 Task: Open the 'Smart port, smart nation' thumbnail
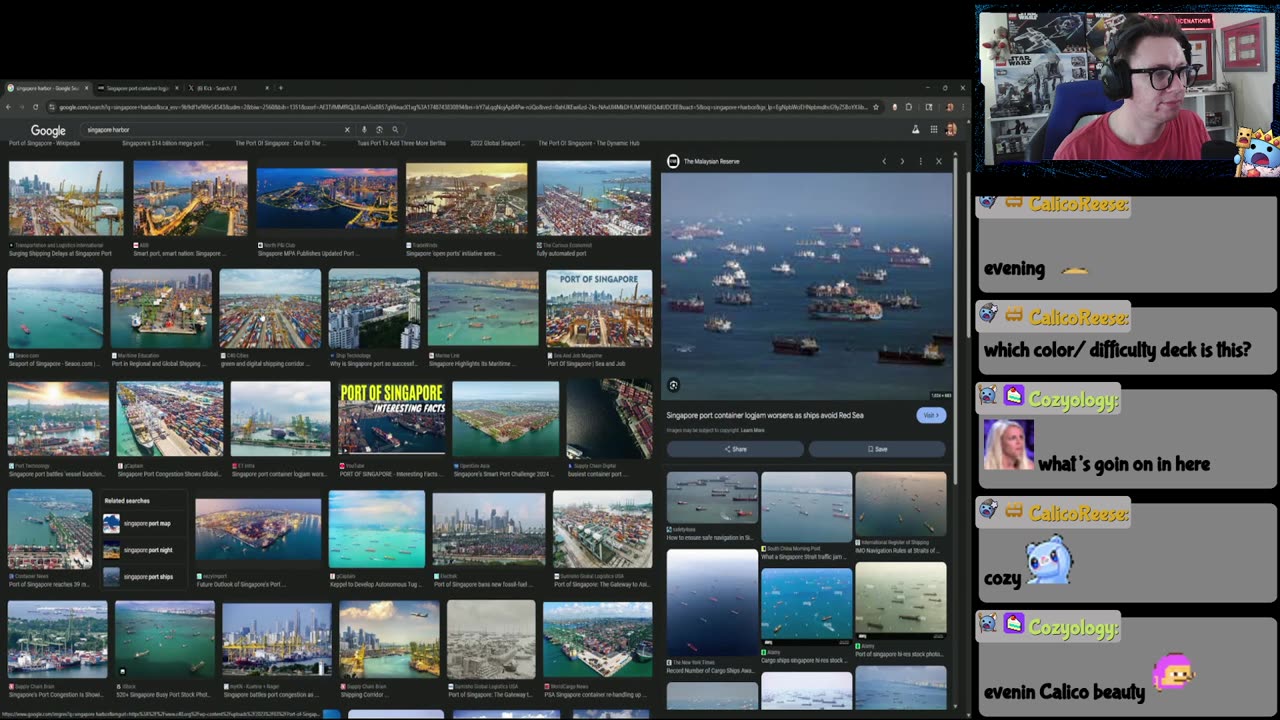click(190, 198)
